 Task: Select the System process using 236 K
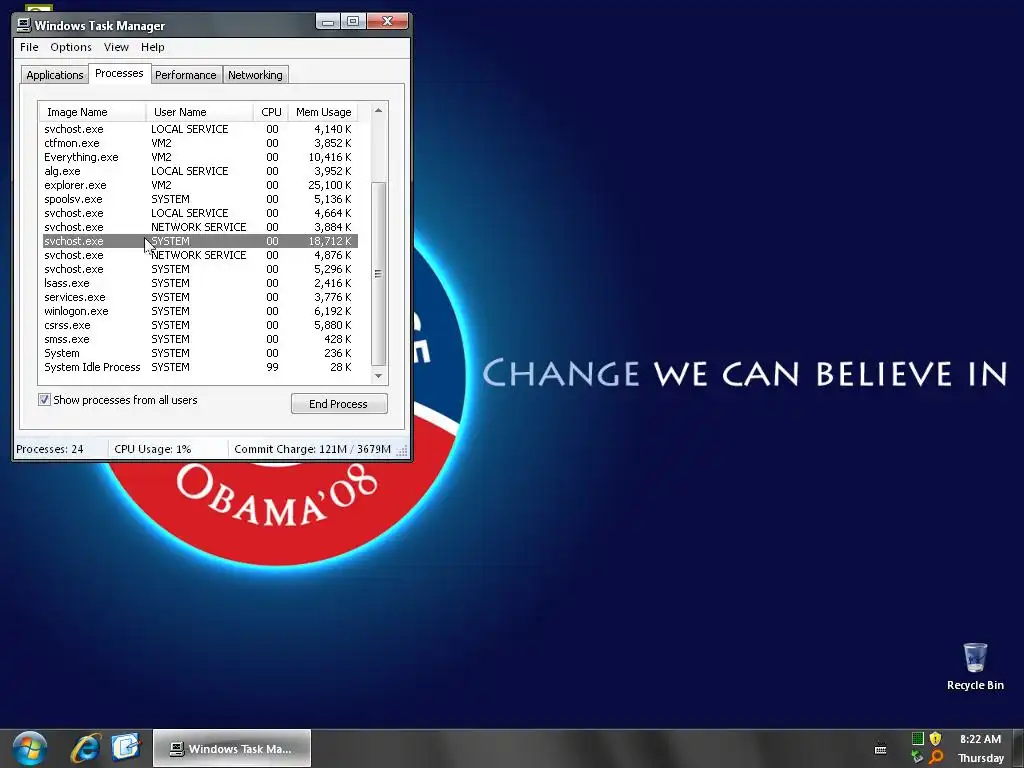(200, 353)
